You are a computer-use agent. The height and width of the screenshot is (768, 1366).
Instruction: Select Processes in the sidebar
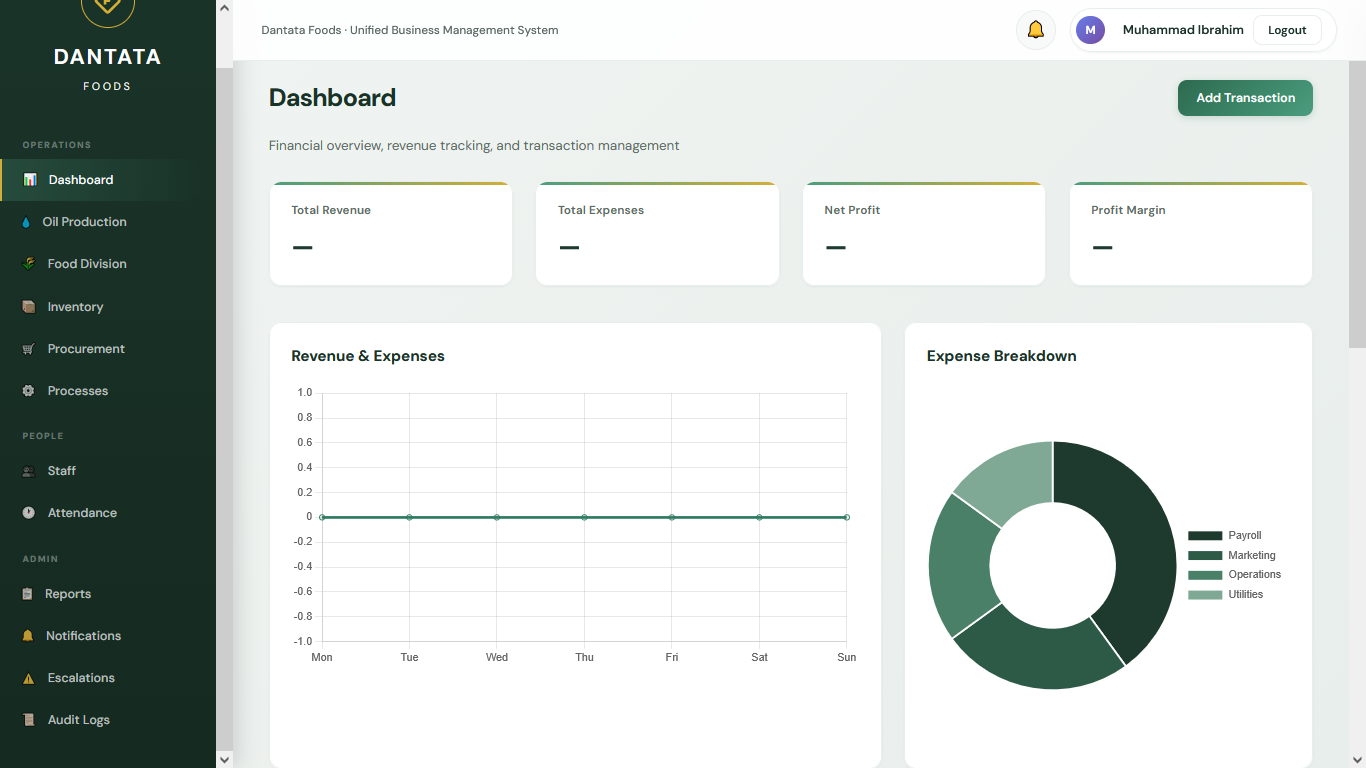(x=108, y=391)
